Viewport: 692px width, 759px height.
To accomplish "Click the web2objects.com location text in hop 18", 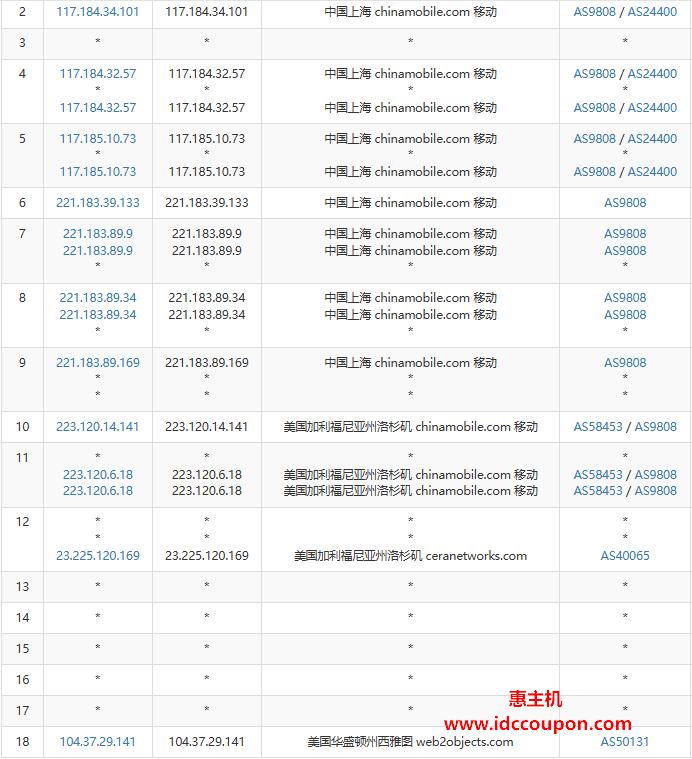I will click(x=410, y=741).
